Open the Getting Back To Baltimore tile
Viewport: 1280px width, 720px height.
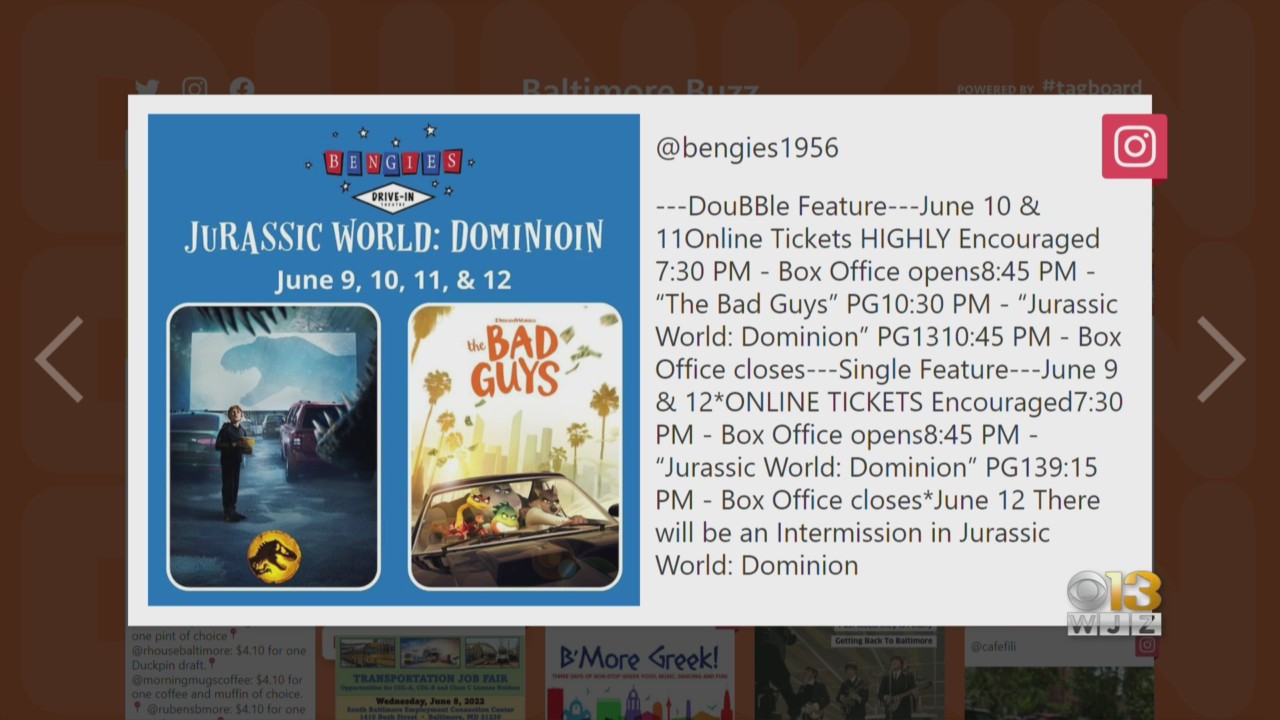850,673
